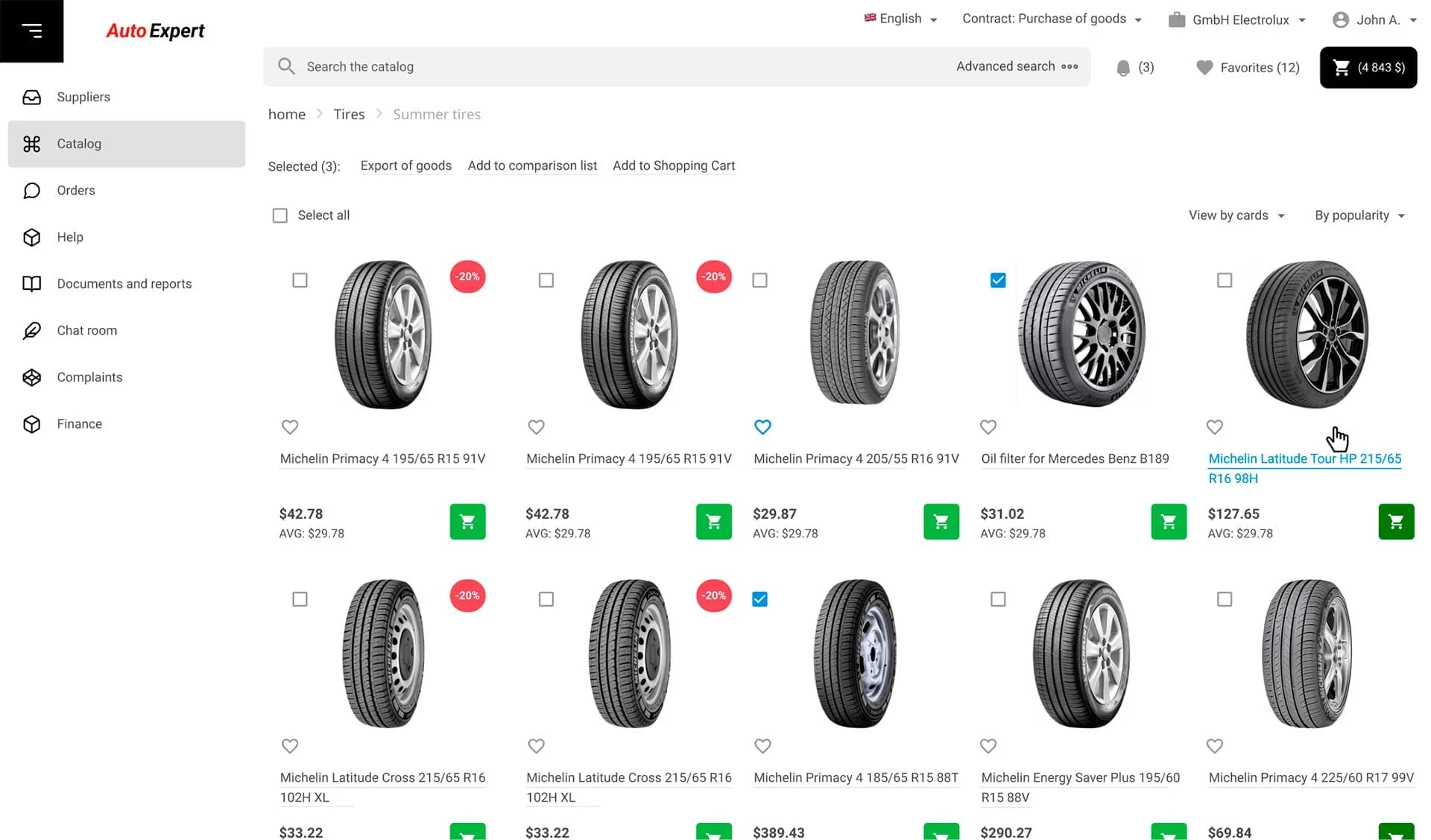
Task: Open the shopping cart (4 843 $)
Action: click(x=1368, y=68)
